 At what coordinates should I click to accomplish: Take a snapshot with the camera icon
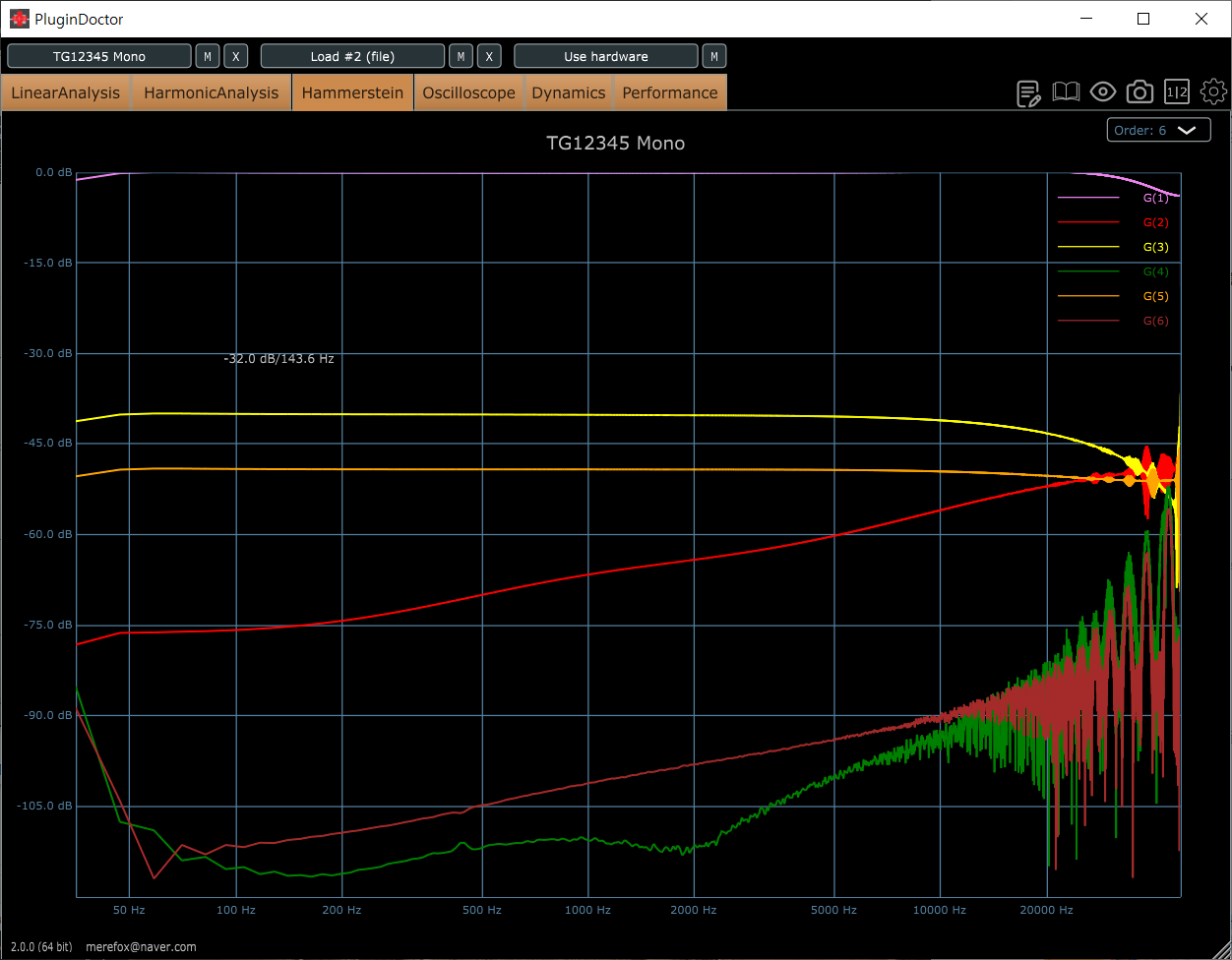[1140, 92]
